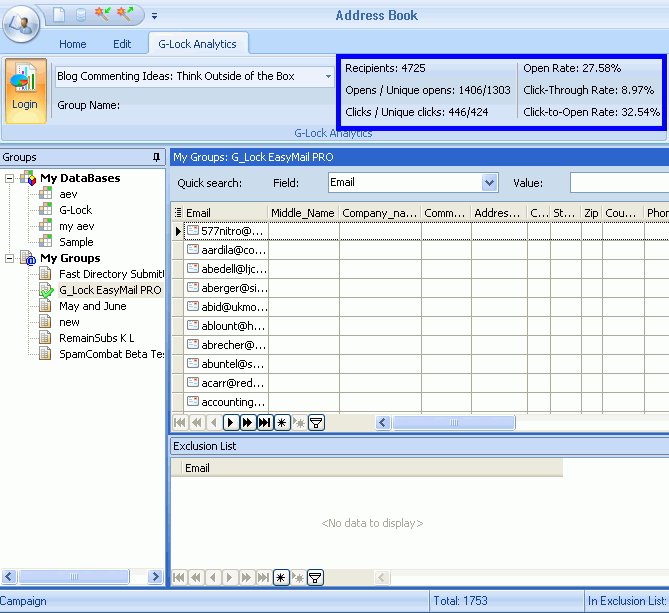The image size is (669, 613).
Task: Select the abid@ukmo... email row
Action: point(227,307)
